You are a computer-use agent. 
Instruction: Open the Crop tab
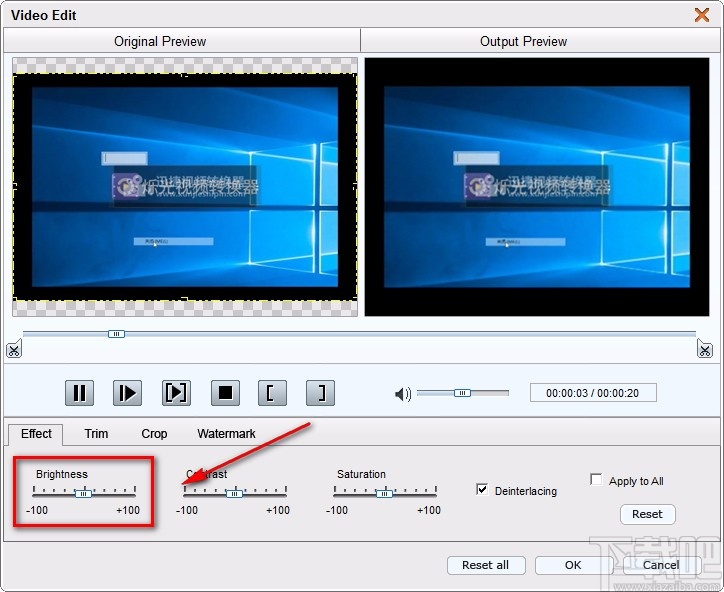tap(154, 434)
